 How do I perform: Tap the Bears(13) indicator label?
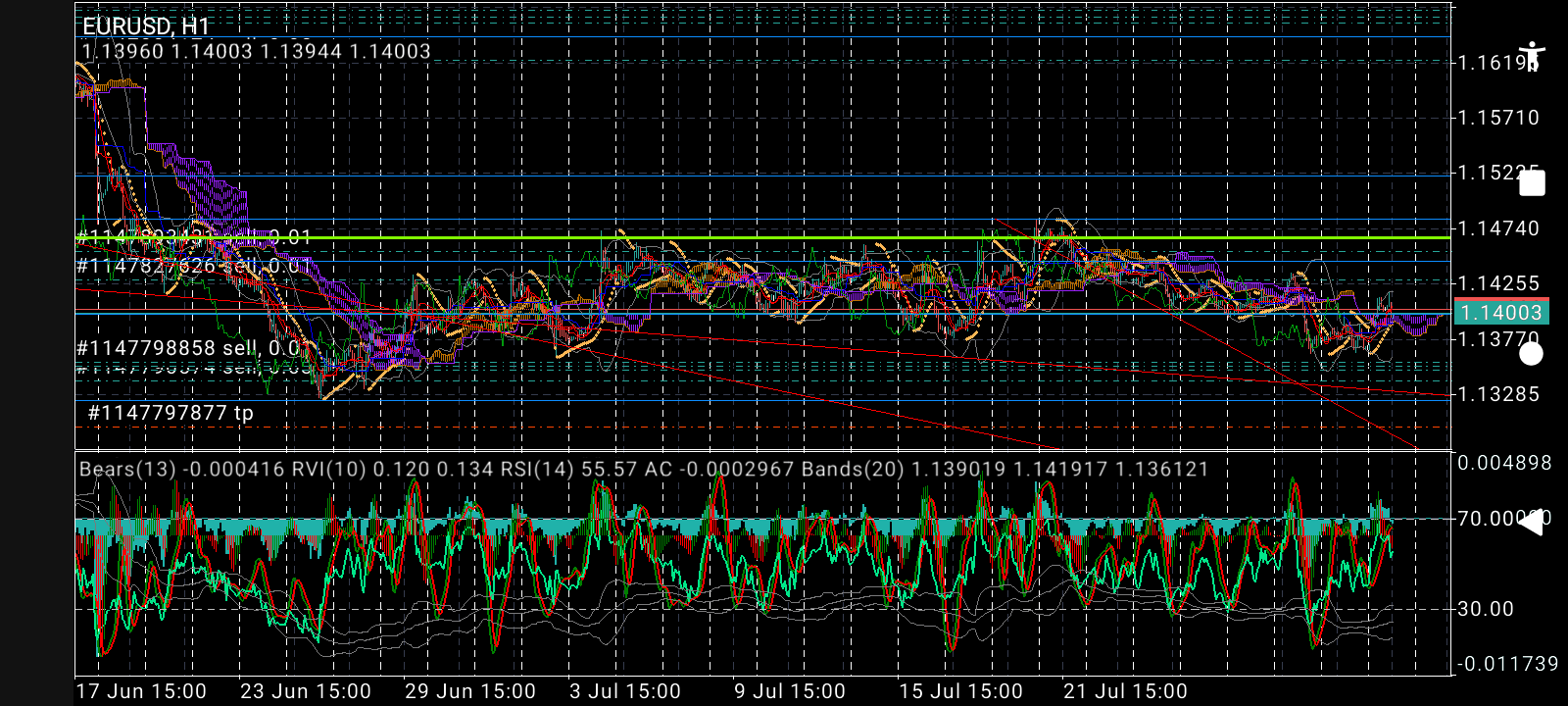point(183,469)
